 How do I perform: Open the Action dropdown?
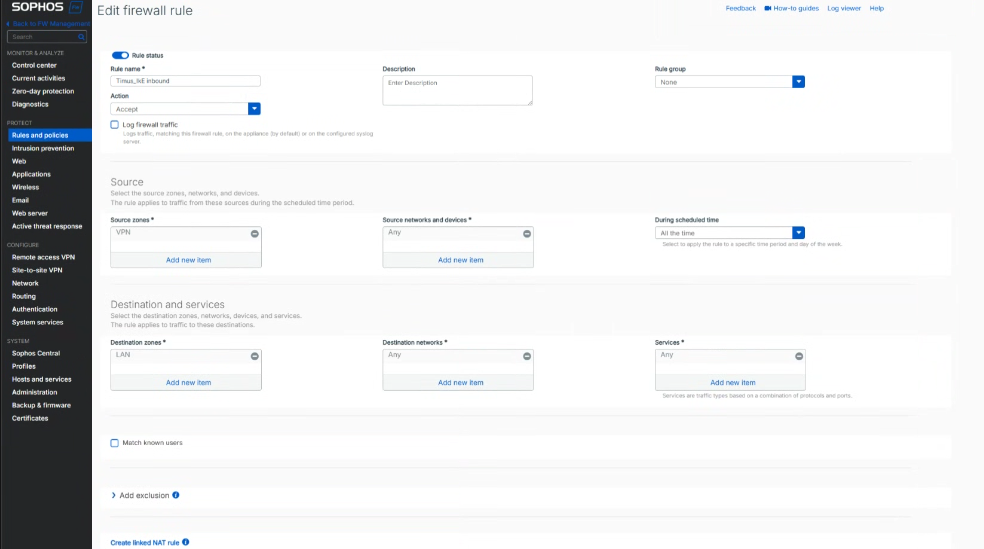coord(254,109)
